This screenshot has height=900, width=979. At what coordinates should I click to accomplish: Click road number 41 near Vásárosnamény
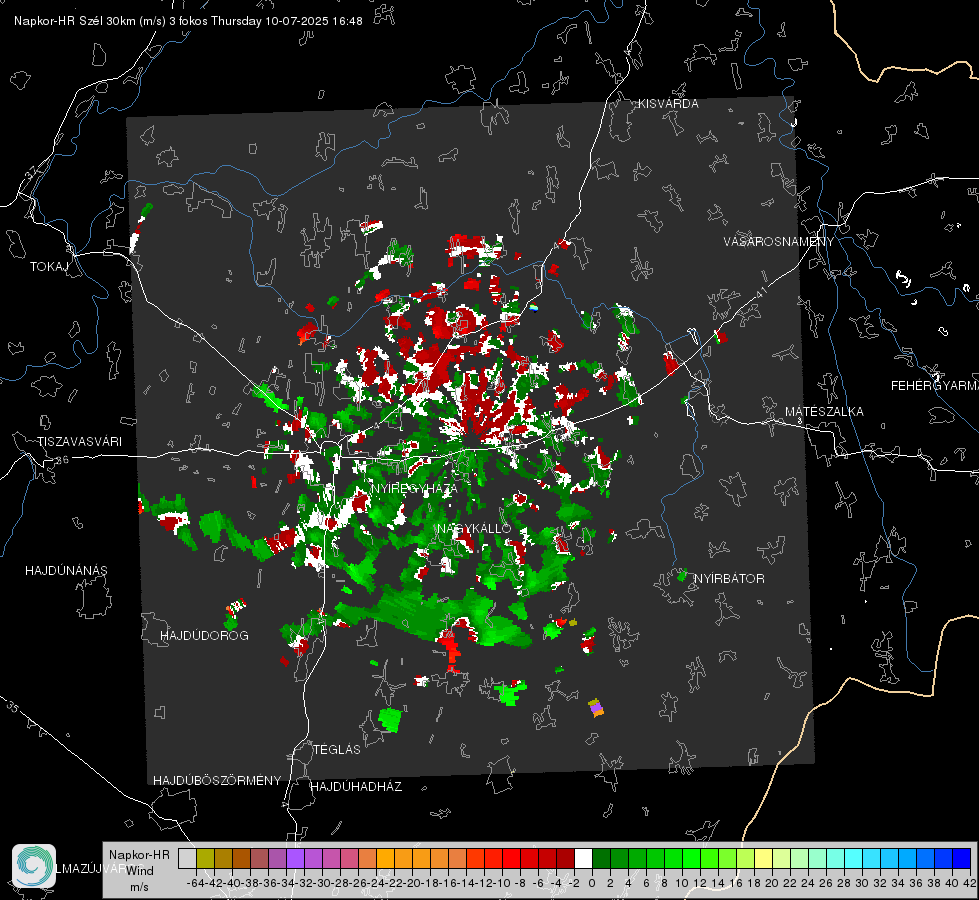(761, 292)
